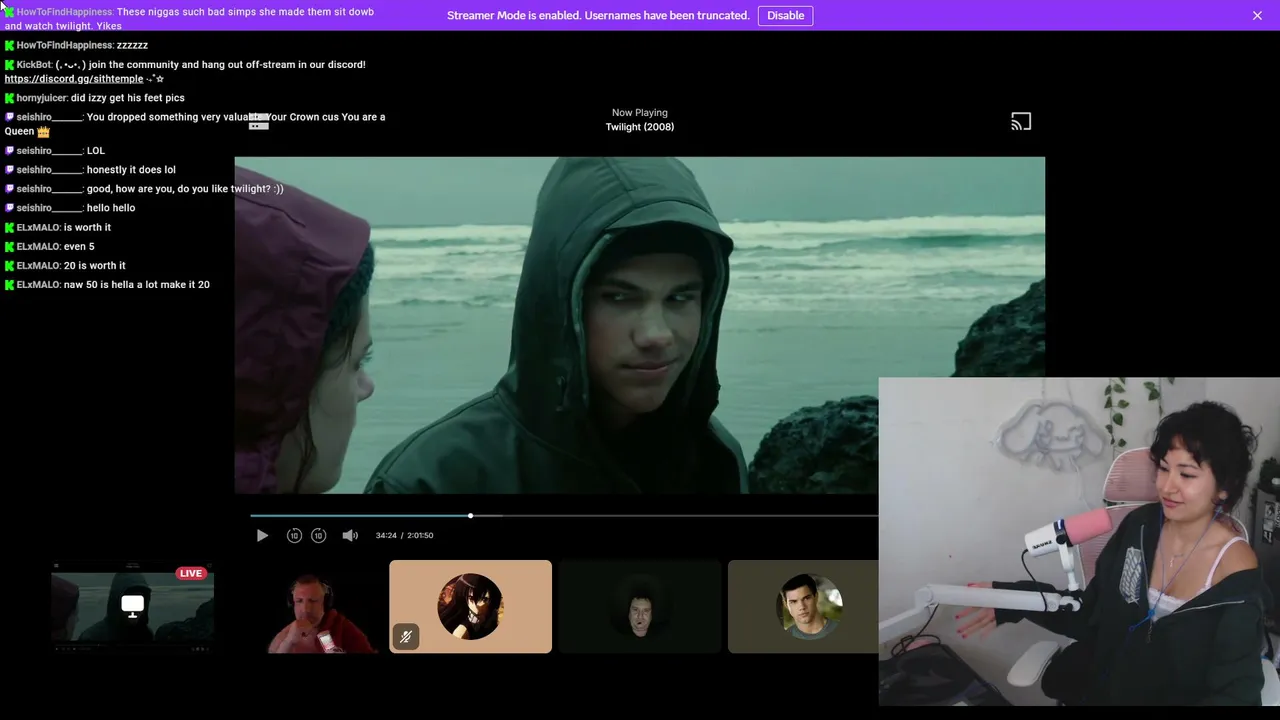Click seishiro's 'hello hello' chat message

click(x=70, y=208)
